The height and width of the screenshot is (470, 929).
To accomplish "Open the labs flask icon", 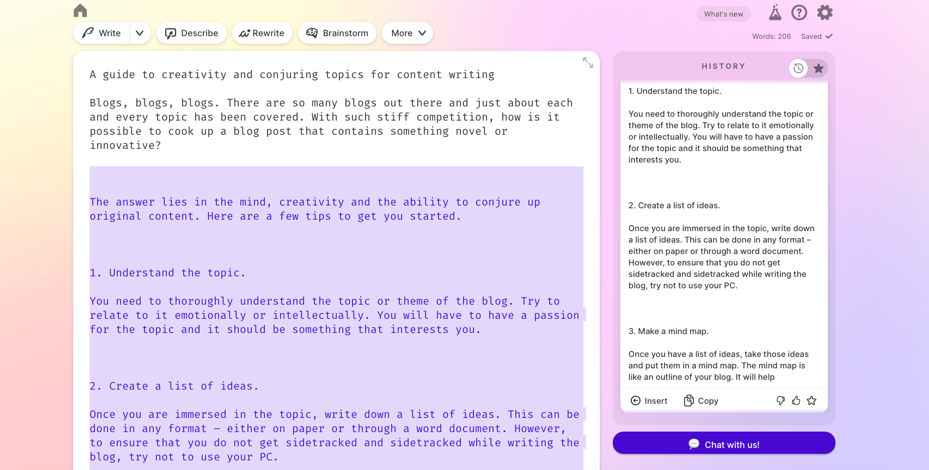I will [x=775, y=12].
